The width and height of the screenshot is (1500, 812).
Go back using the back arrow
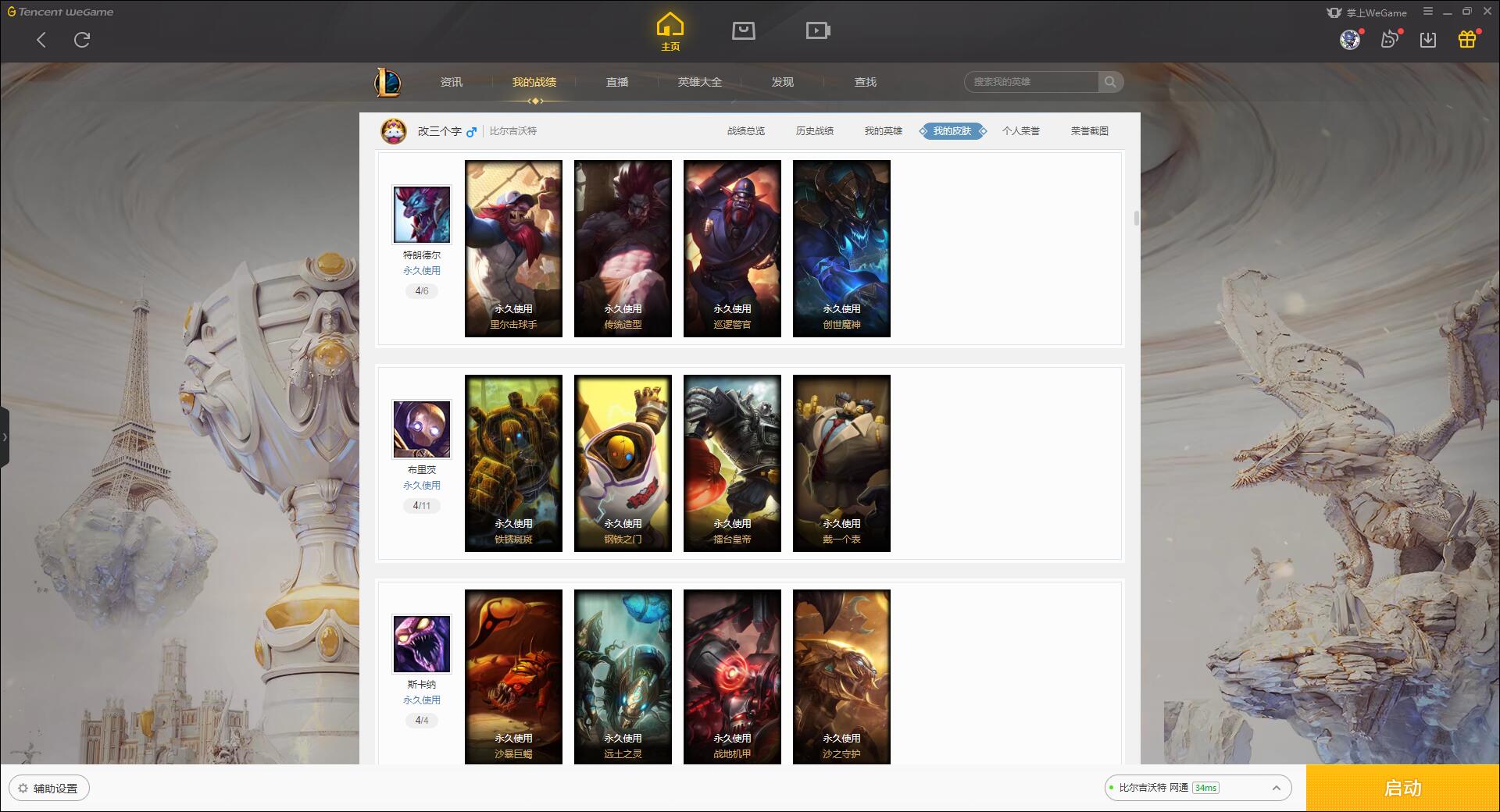[41, 40]
